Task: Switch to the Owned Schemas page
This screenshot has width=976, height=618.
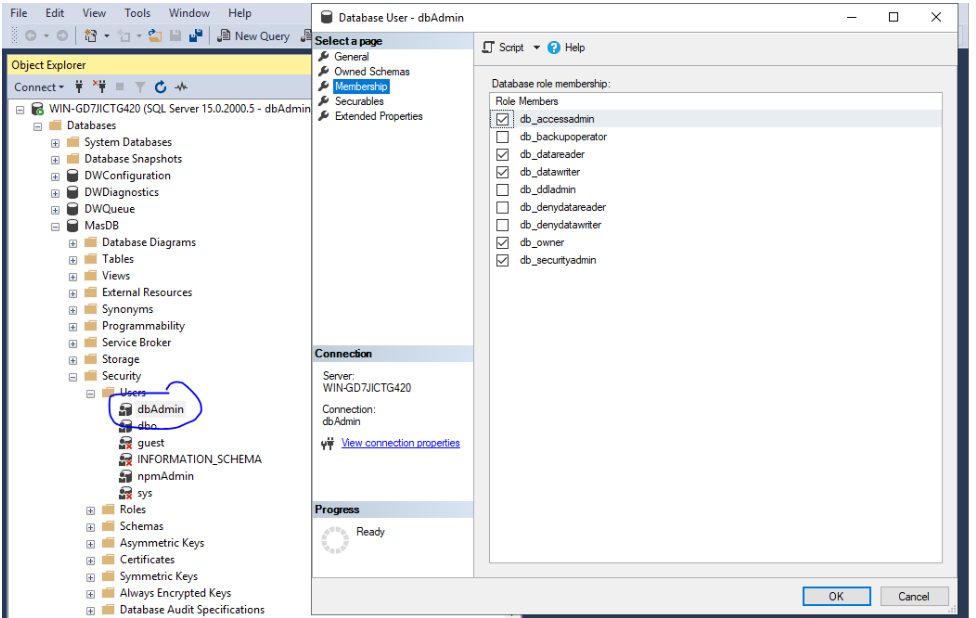Action: pos(372,72)
